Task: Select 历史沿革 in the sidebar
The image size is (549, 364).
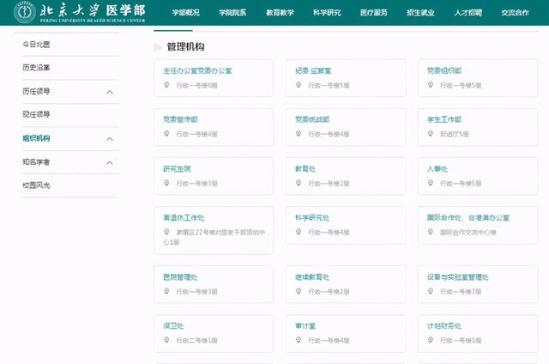Action: 36,67
